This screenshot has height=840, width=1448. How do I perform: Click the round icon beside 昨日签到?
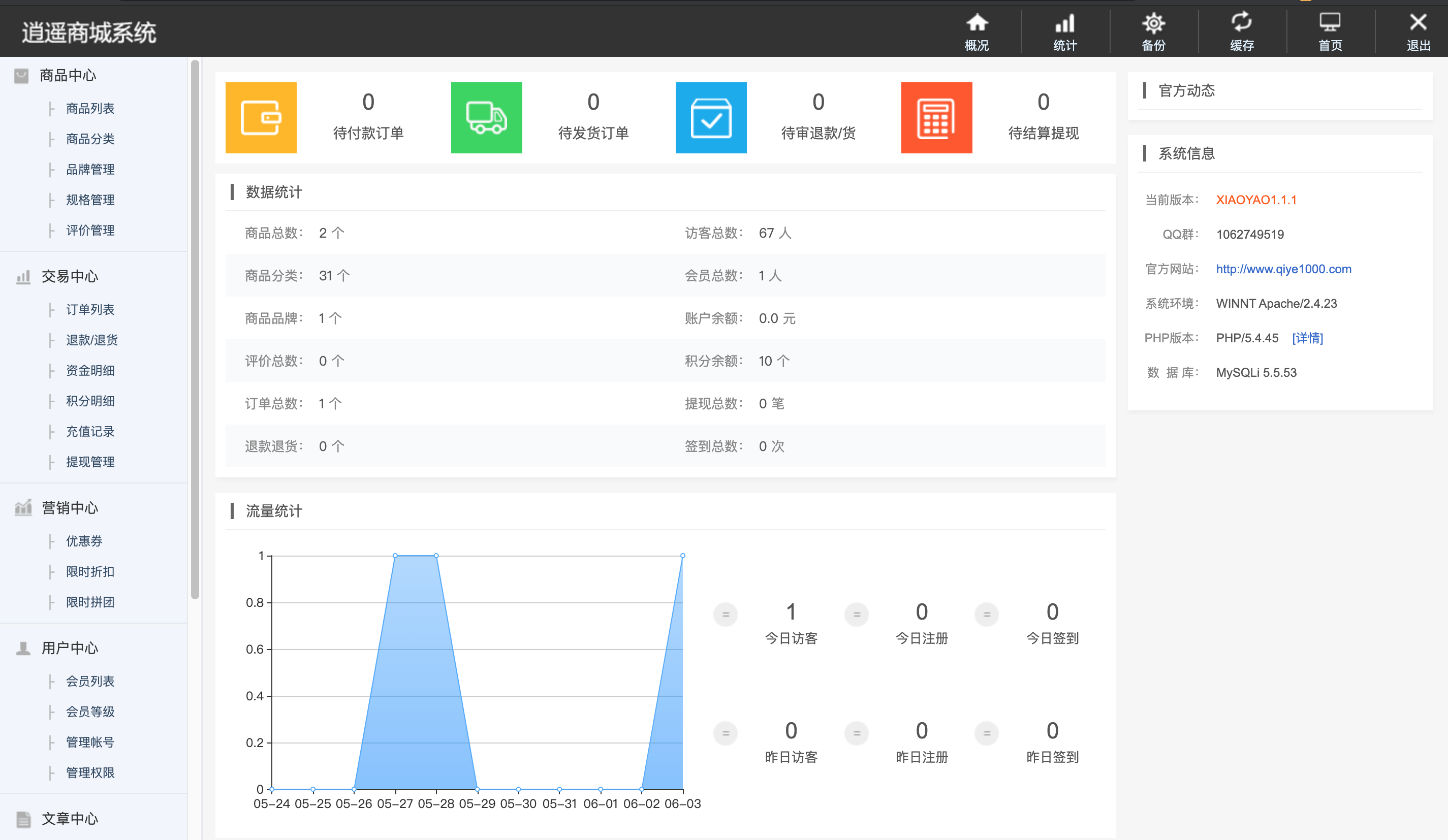coord(987,733)
